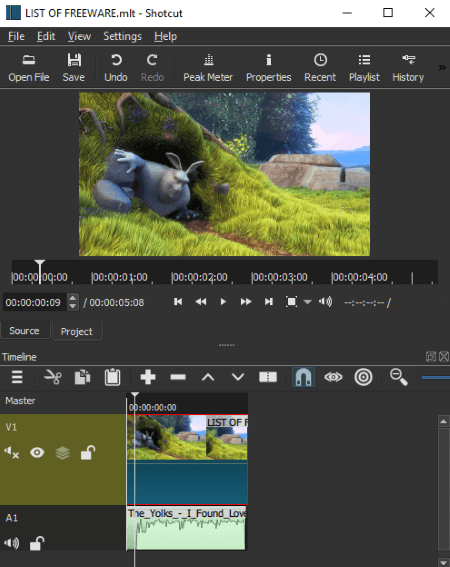
Task: Hide video track V1
Action: (x=37, y=452)
